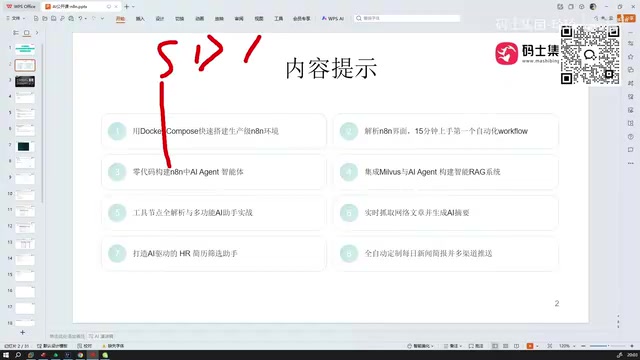The width and height of the screenshot is (640, 360).
Task: Click the slide title 内容提示
Action: (x=331, y=68)
